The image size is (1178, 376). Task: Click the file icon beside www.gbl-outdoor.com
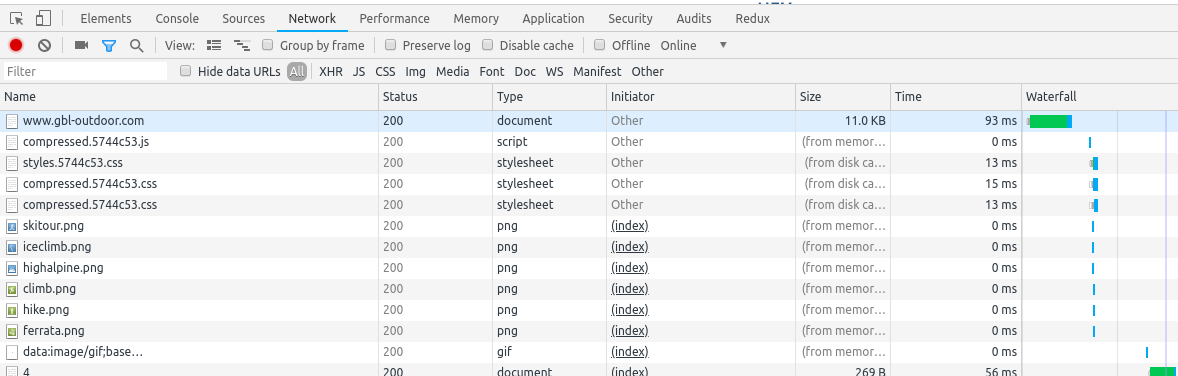point(11,121)
